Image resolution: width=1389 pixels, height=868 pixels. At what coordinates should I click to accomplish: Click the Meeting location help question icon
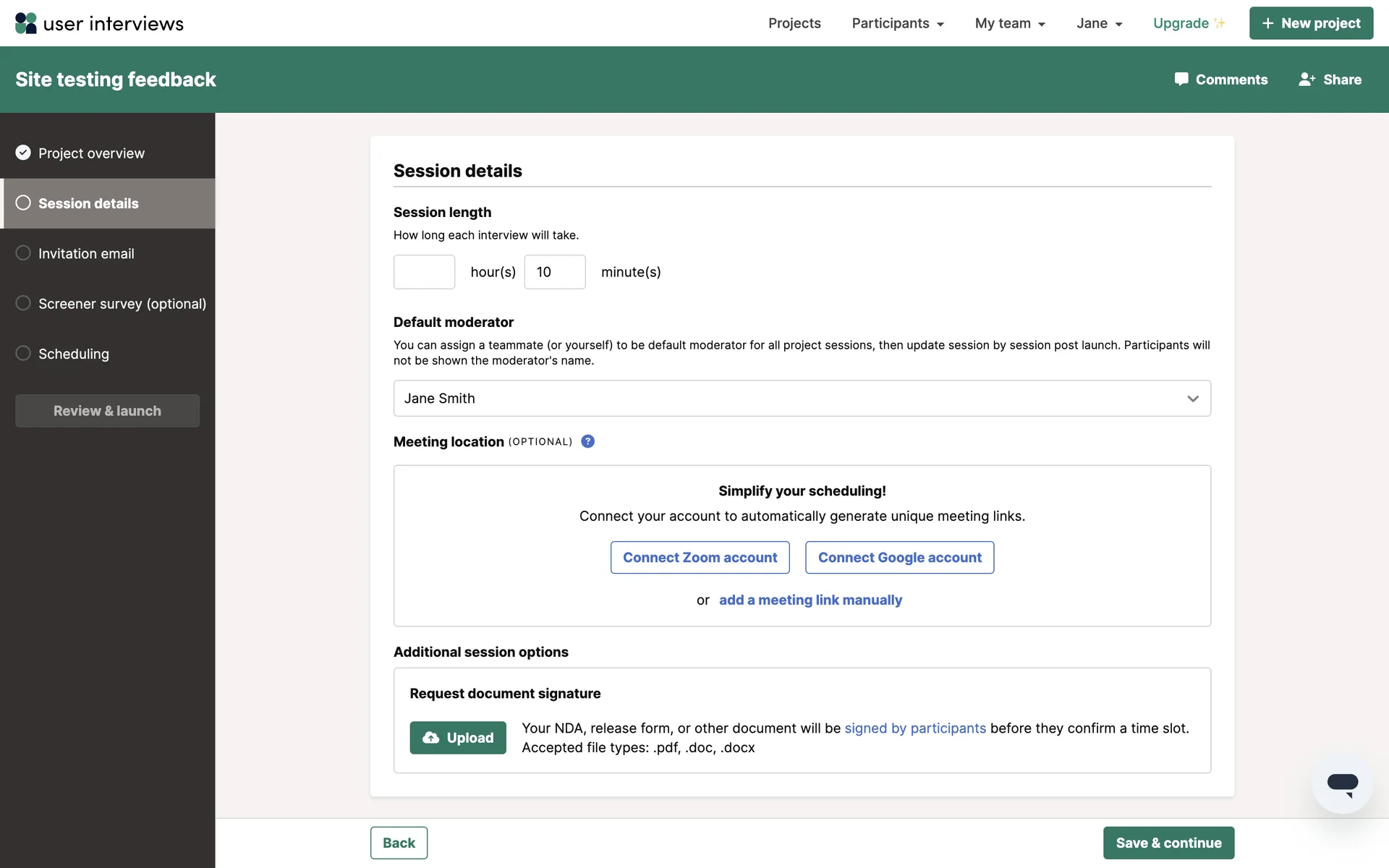click(x=587, y=441)
